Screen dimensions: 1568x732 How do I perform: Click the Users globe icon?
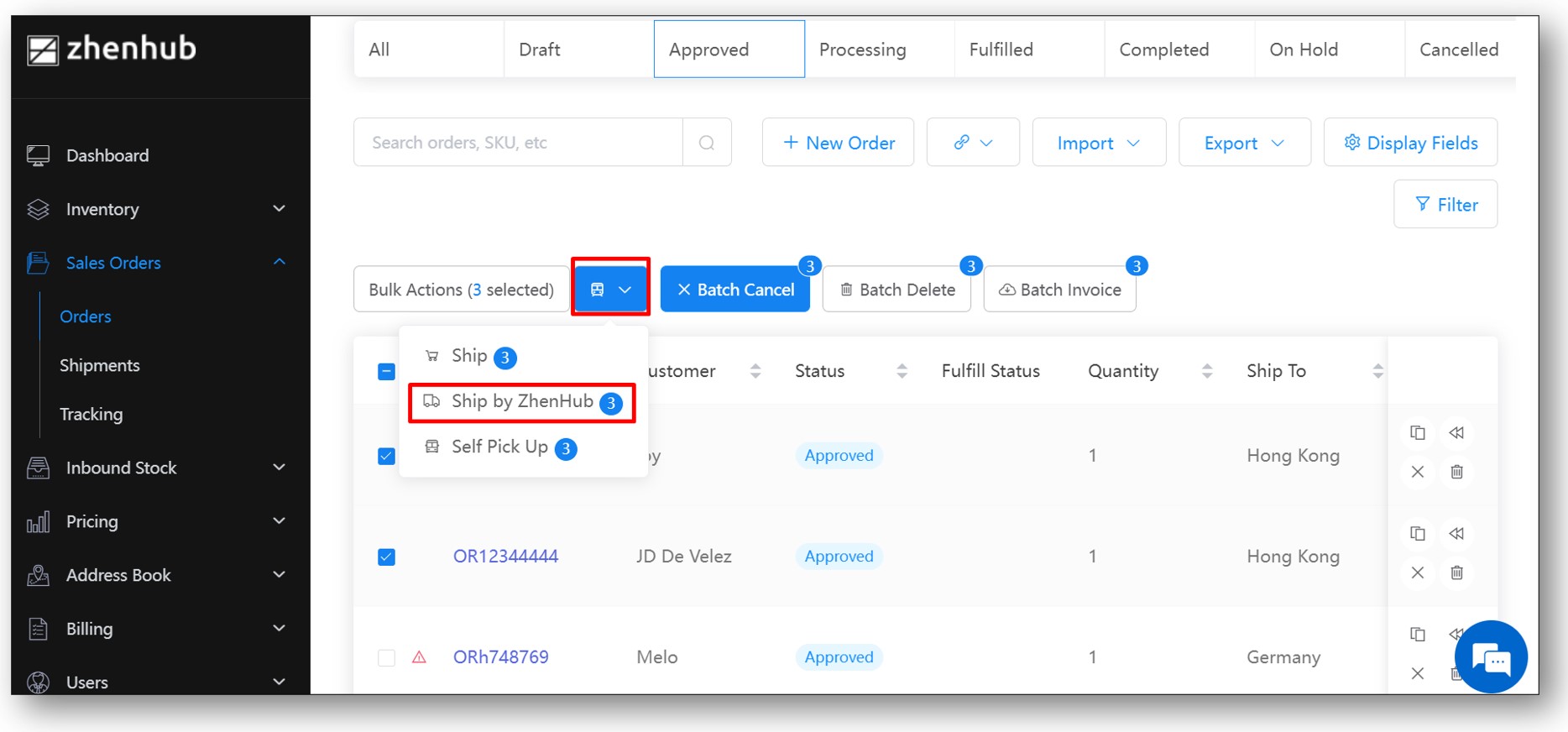point(39,682)
